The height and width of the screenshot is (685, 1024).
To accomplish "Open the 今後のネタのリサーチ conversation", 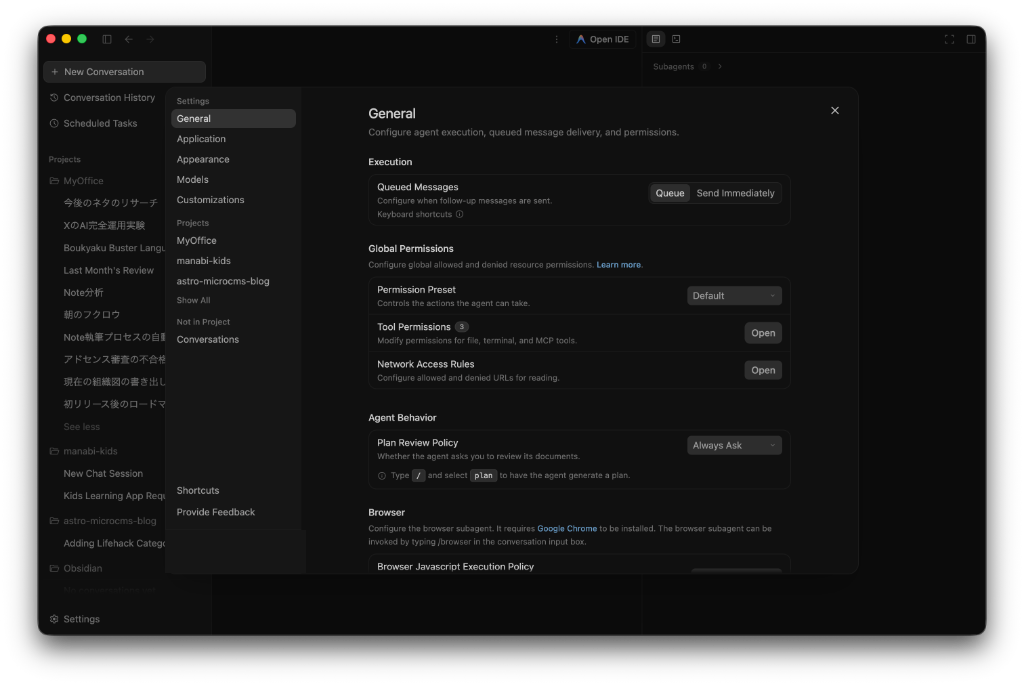I will pos(110,203).
